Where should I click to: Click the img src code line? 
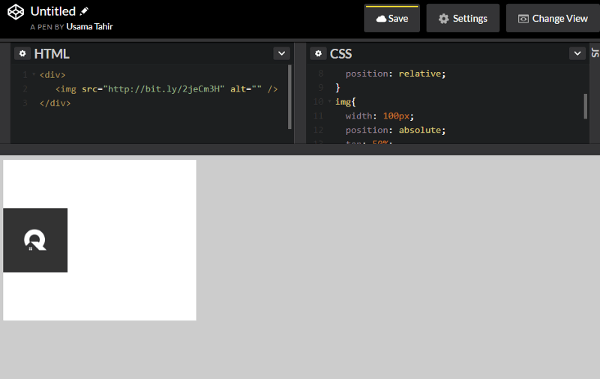(166, 89)
